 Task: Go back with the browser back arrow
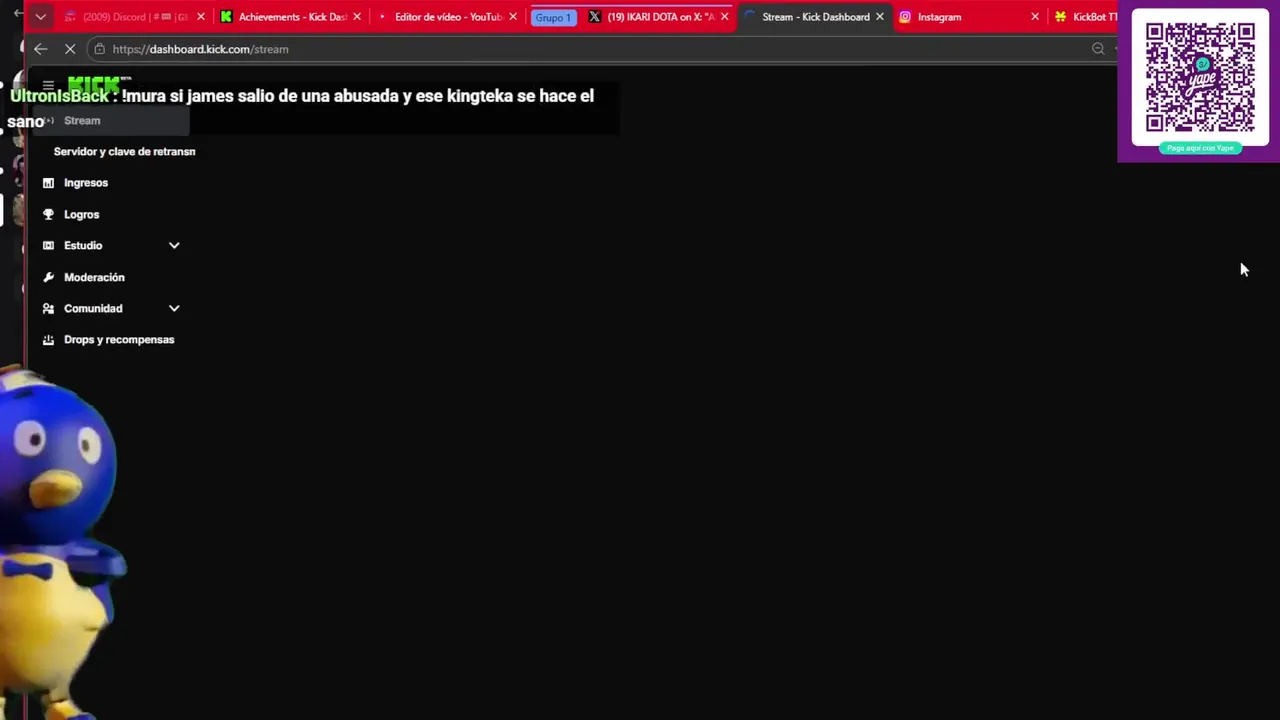click(x=40, y=49)
